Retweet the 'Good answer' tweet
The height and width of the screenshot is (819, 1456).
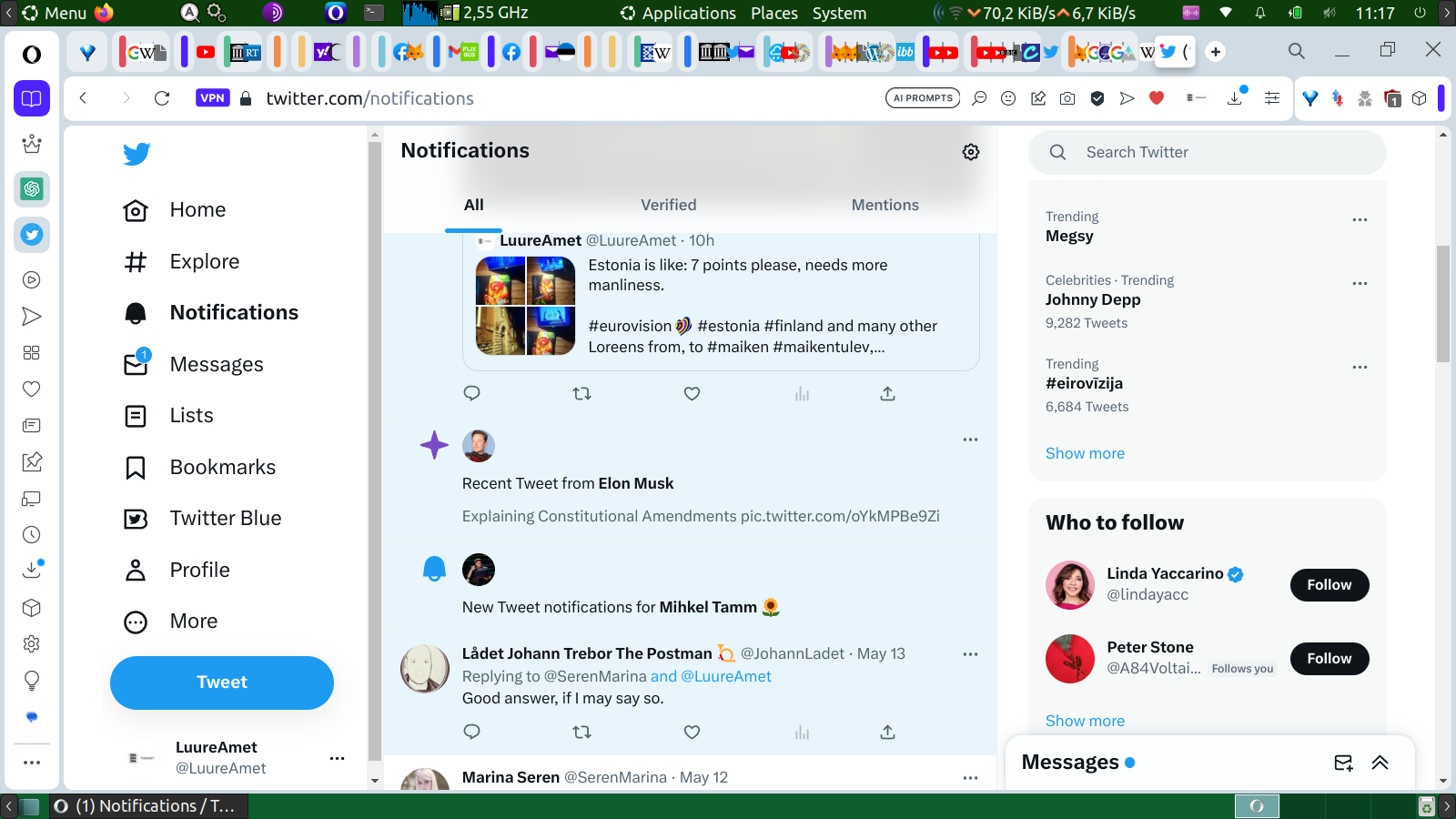click(581, 732)
